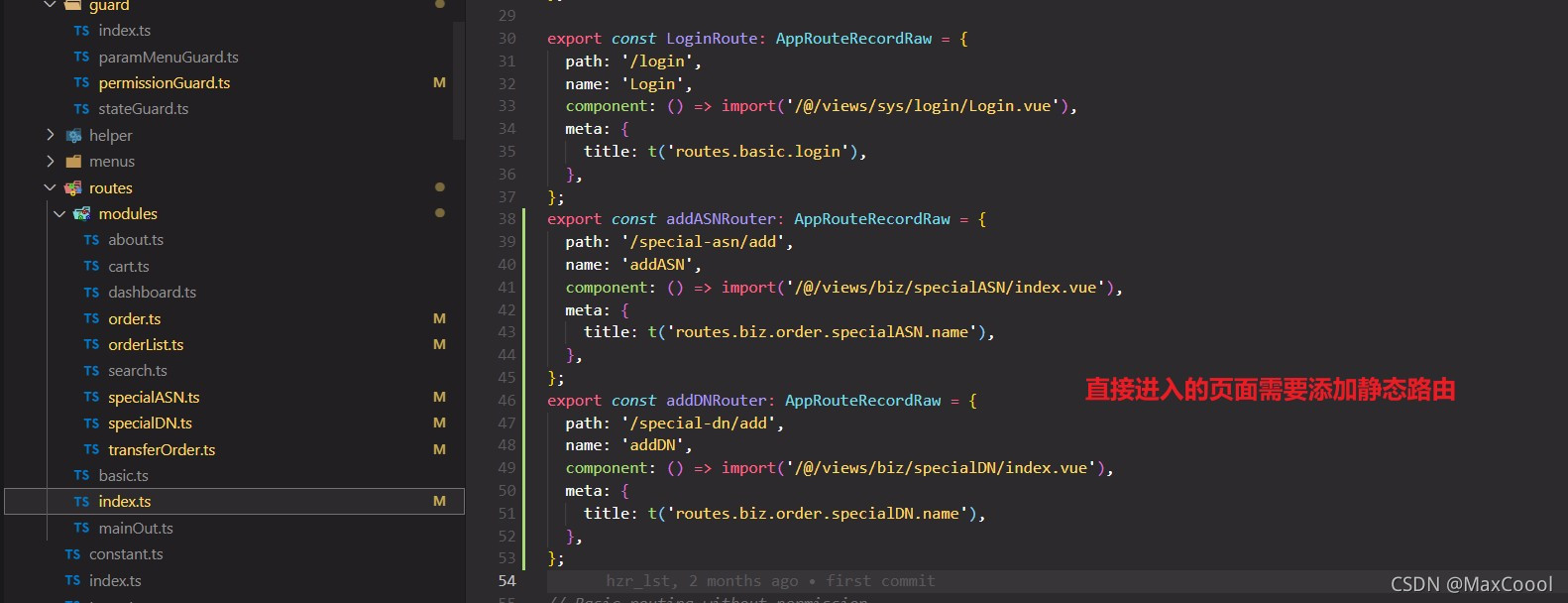1568x603 pixels.
Task: Expand the menus folder
Action: [x=50, y=161]
